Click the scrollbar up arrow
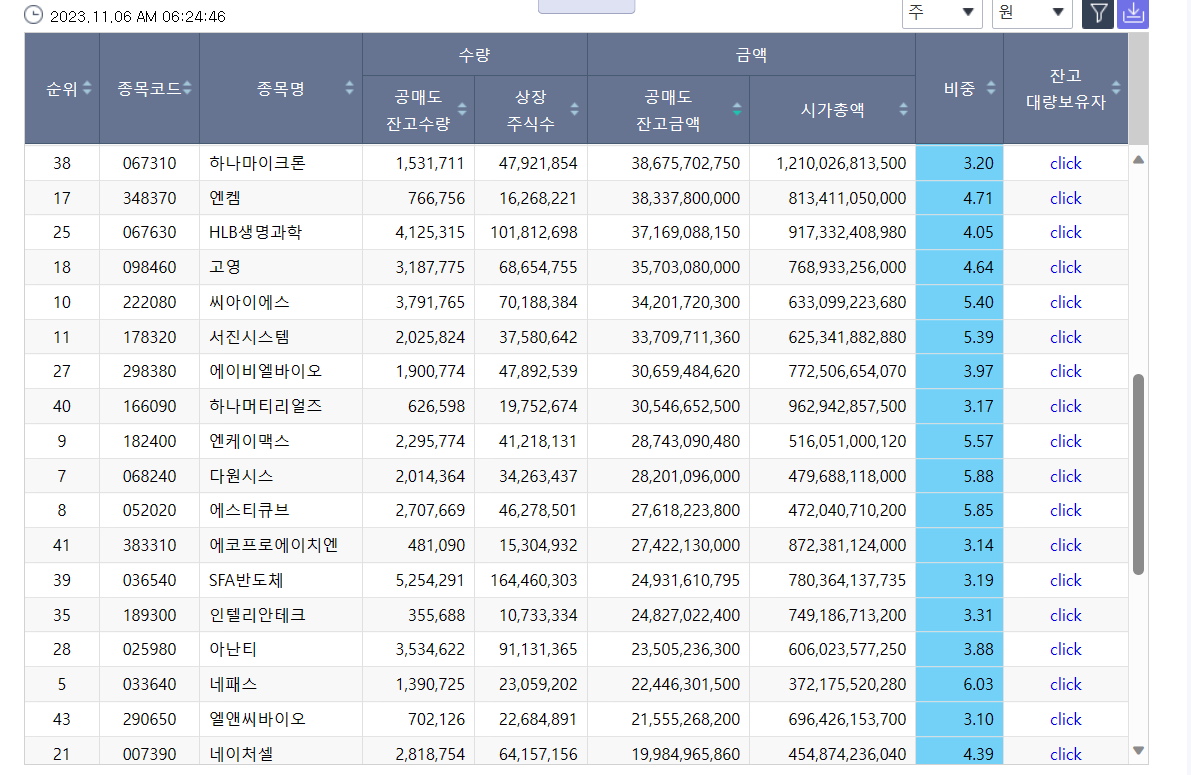The height and width of the screenshot is (775, 1191). [x=1138, y=160]
